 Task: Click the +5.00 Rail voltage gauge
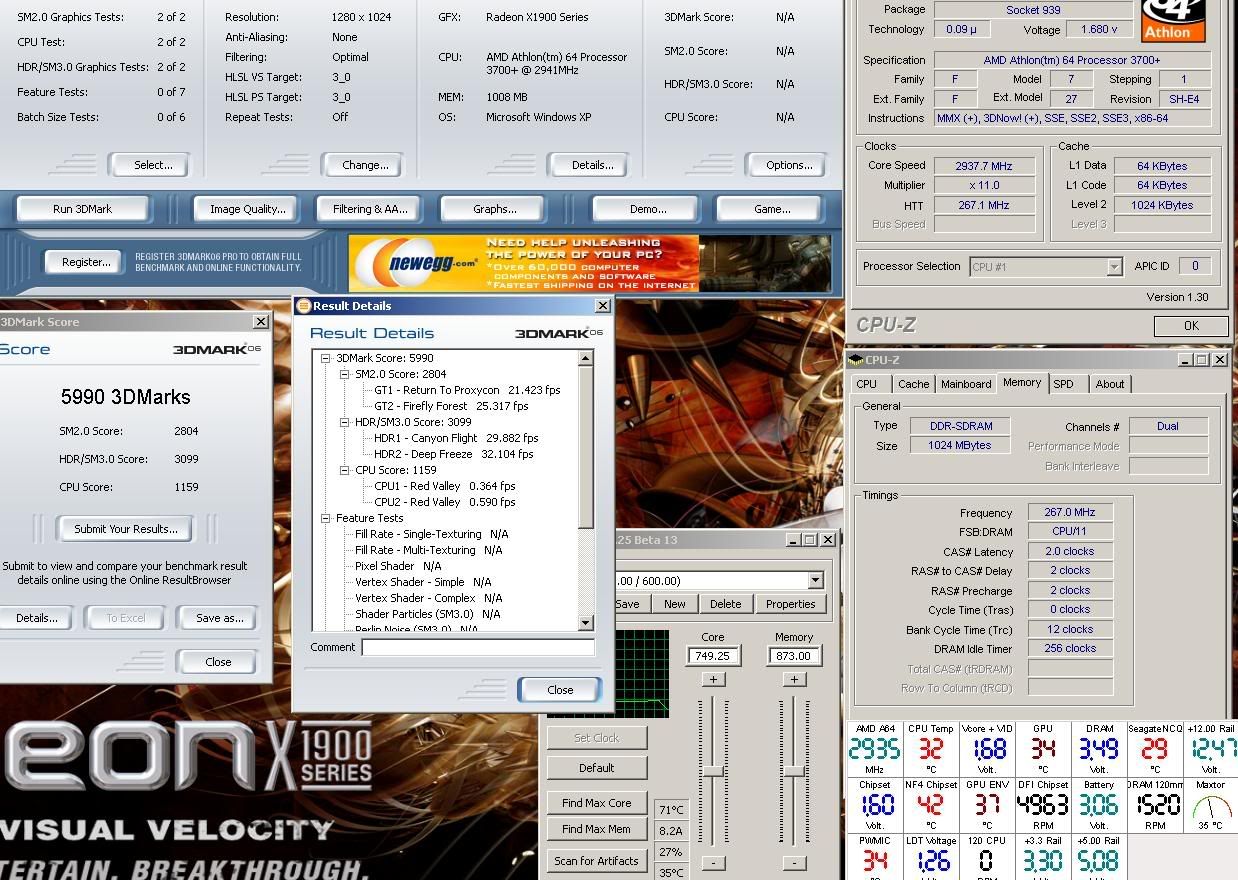1099,858
